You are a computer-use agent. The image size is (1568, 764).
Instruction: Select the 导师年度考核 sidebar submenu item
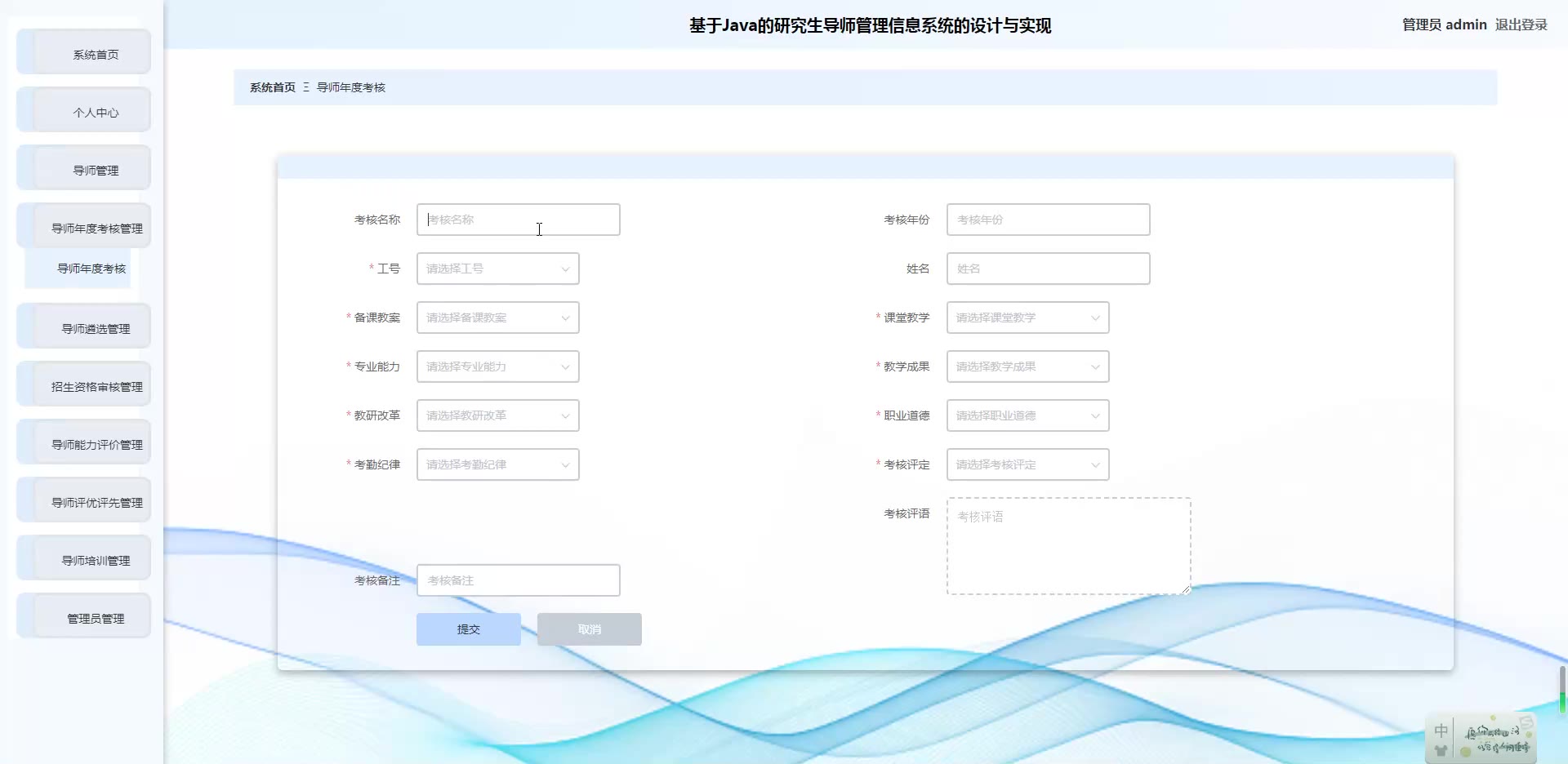tap(78, 269)
